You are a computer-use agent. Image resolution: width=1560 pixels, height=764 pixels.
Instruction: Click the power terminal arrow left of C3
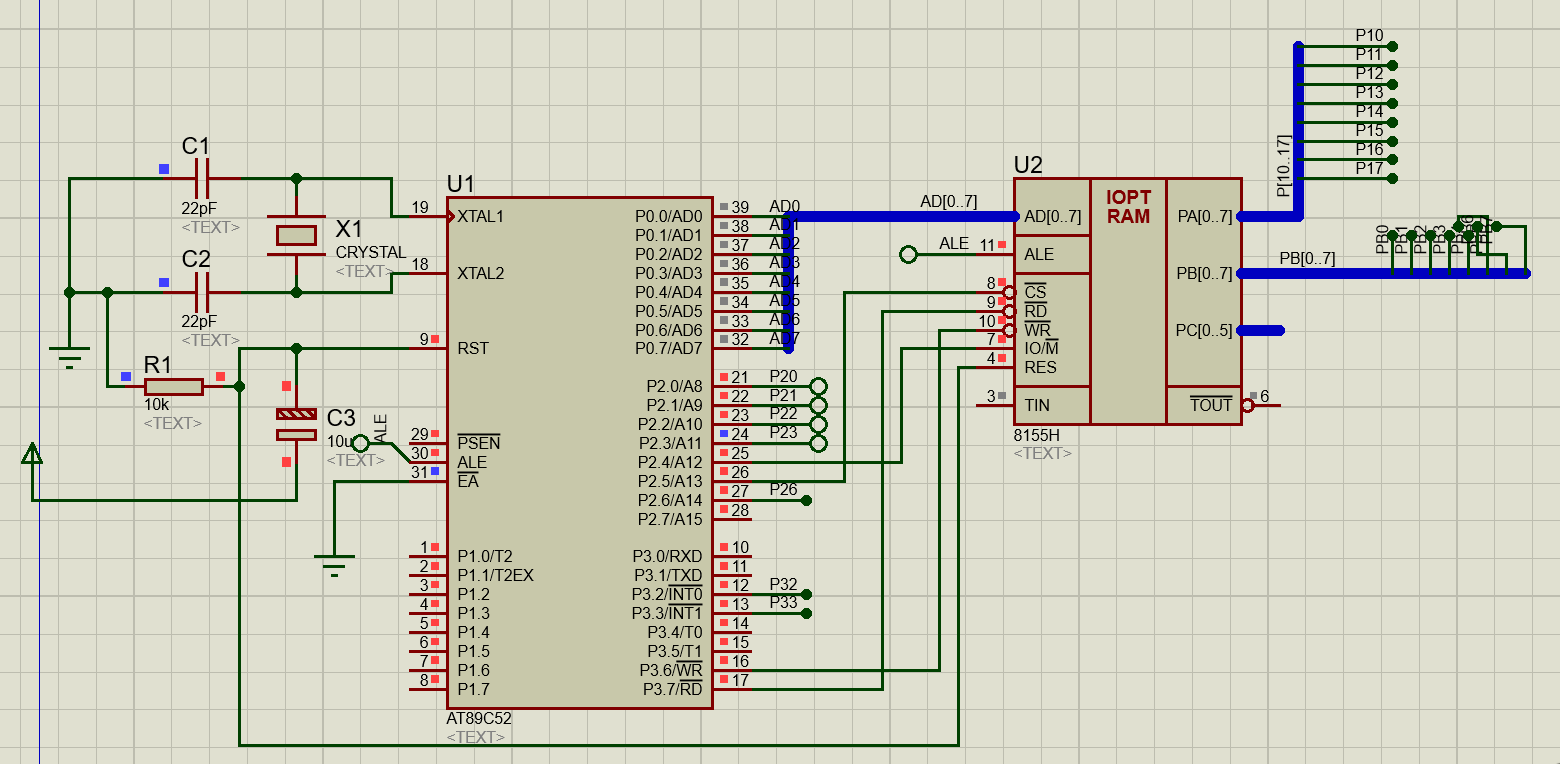(32, 454)
